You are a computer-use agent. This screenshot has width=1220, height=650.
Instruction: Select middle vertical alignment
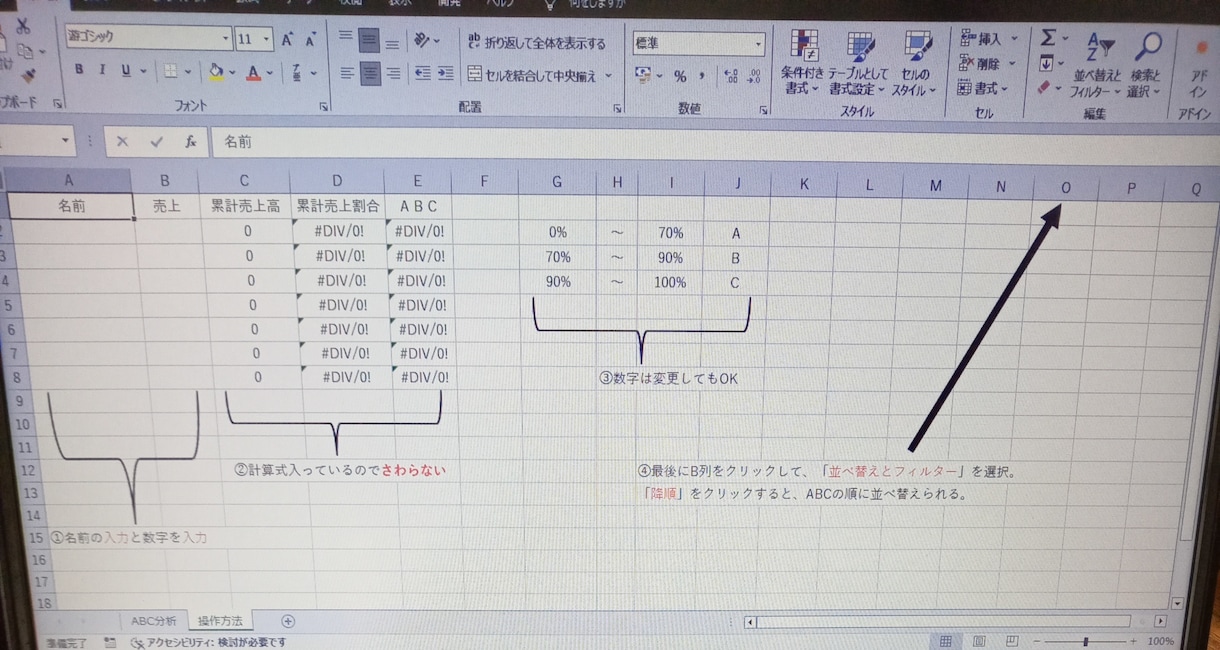coord(369,40)
